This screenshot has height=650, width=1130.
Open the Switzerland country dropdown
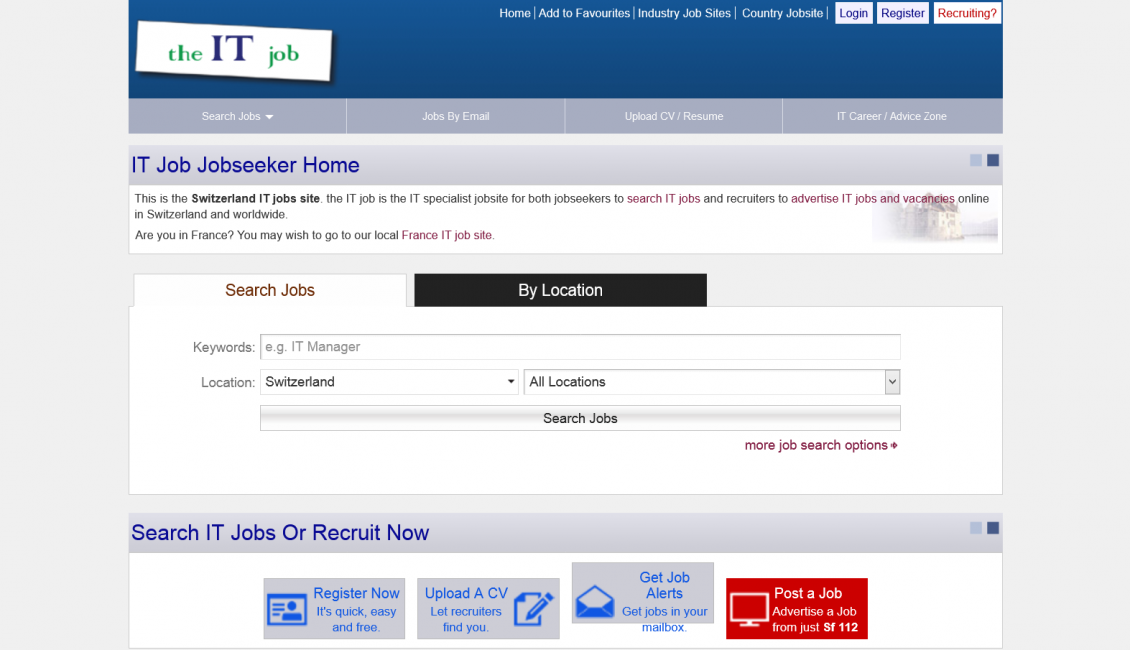point(389,382)
